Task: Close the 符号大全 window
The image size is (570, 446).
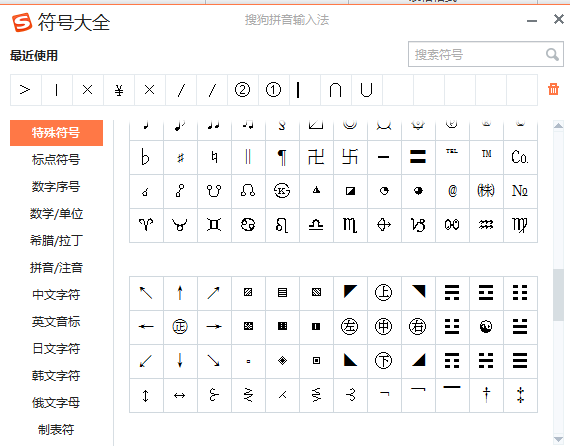Action: [559, 19]
